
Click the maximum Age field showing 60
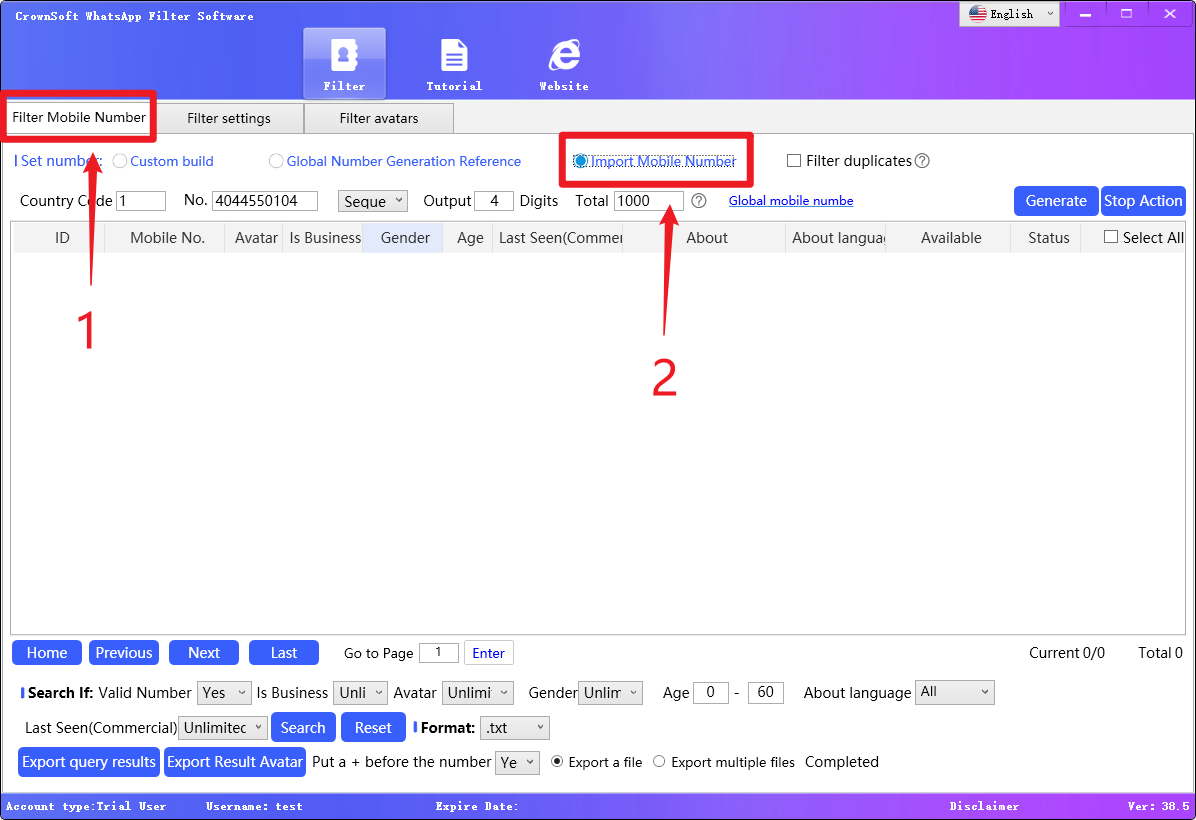pyautogui.click(x=766, y=692)
